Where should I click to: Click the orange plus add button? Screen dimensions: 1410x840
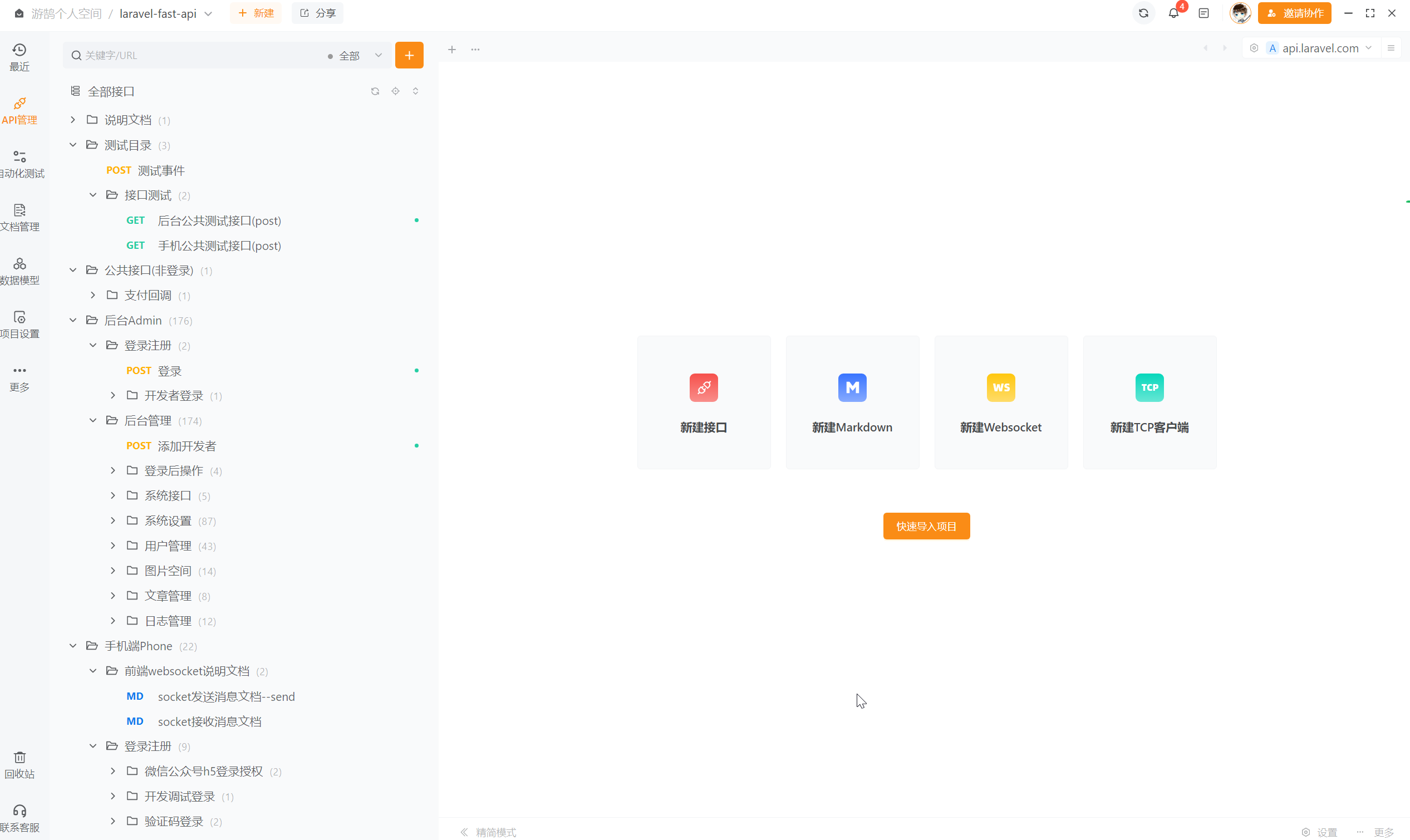pyautogui.click(x=409, y=55)
